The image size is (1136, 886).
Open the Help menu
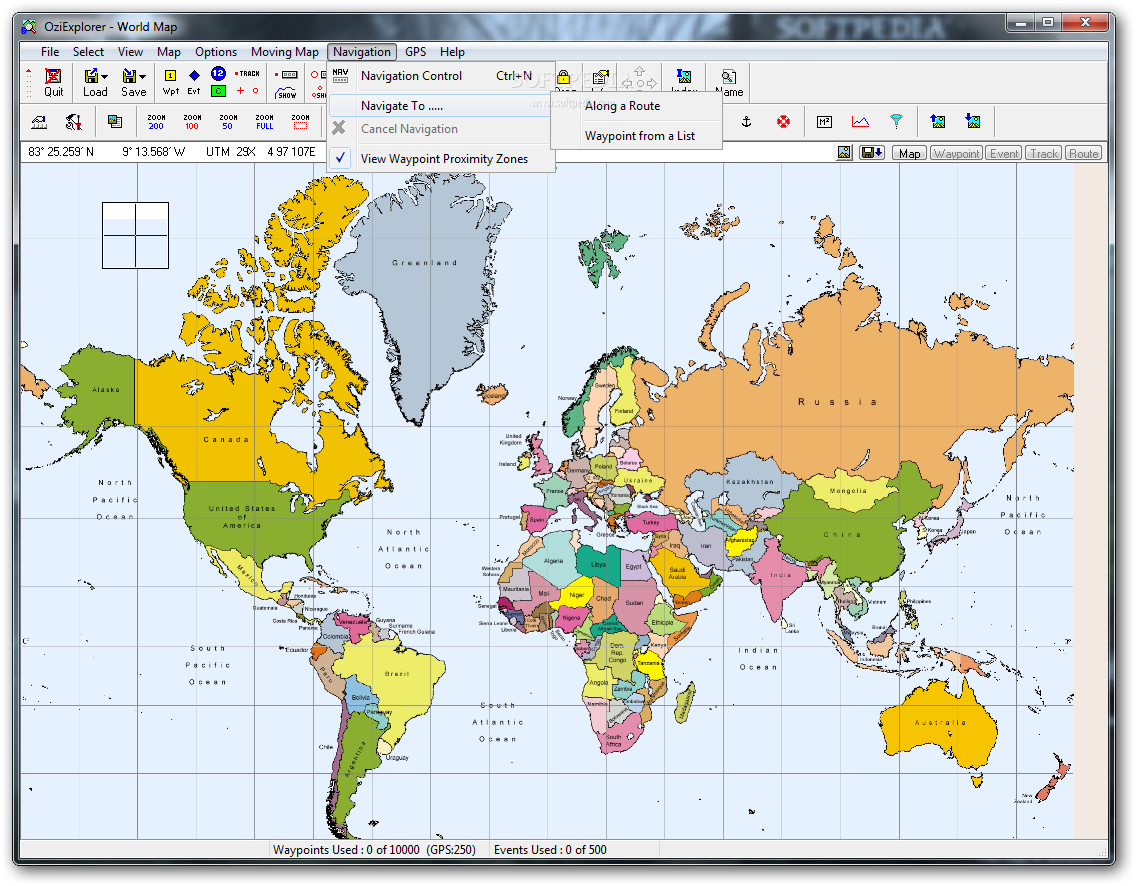[x=452, y=51]
